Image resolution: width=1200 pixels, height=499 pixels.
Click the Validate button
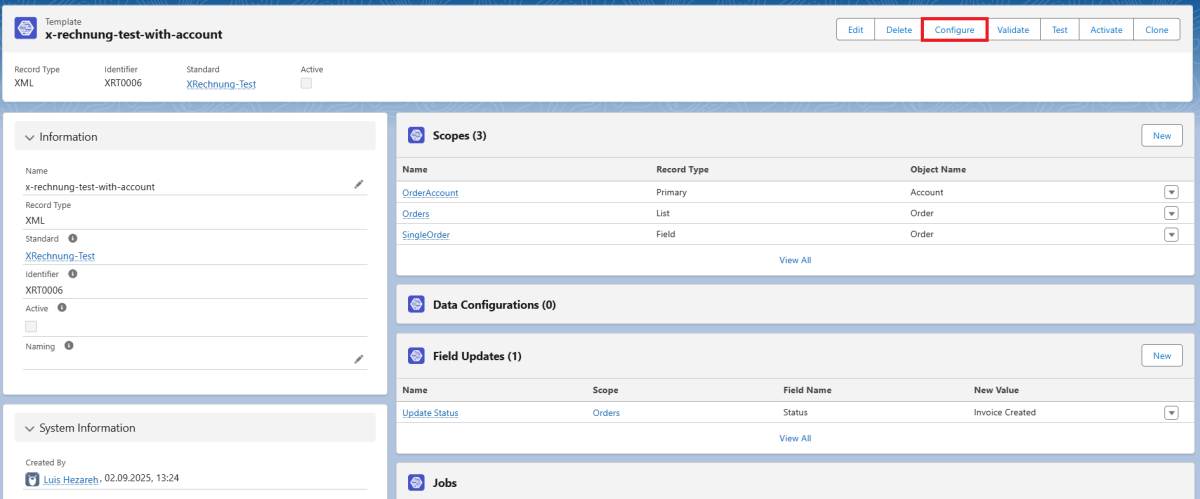pyautogui.click(x=1013, y=30)
